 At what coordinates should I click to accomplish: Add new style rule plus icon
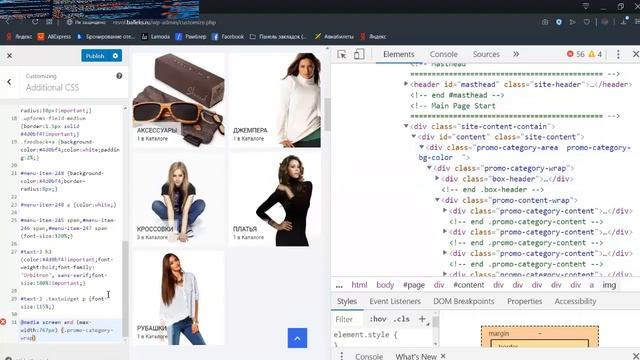point(422,319)
